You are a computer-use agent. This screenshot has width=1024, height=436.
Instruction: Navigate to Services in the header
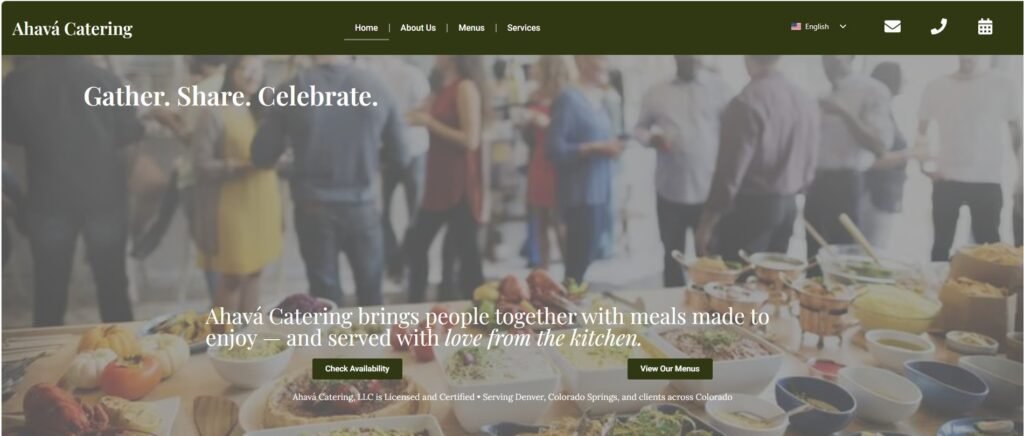[x=524, y=28]
